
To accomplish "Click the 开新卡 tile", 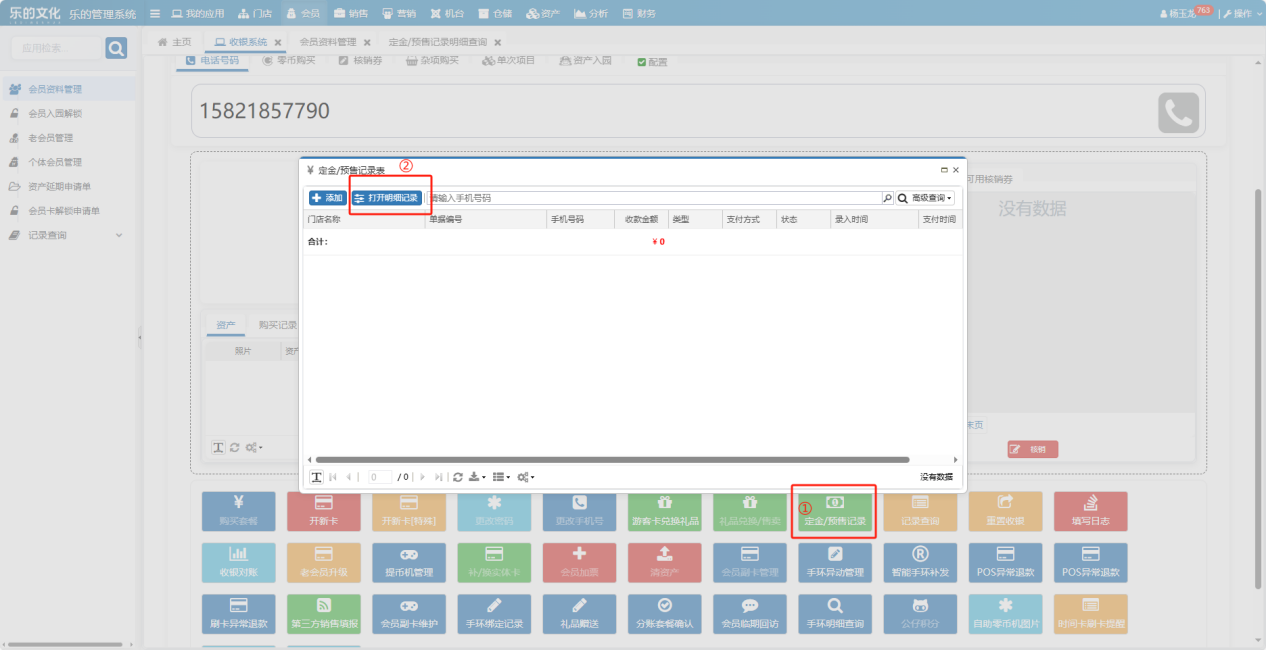I will coord(323,511).
